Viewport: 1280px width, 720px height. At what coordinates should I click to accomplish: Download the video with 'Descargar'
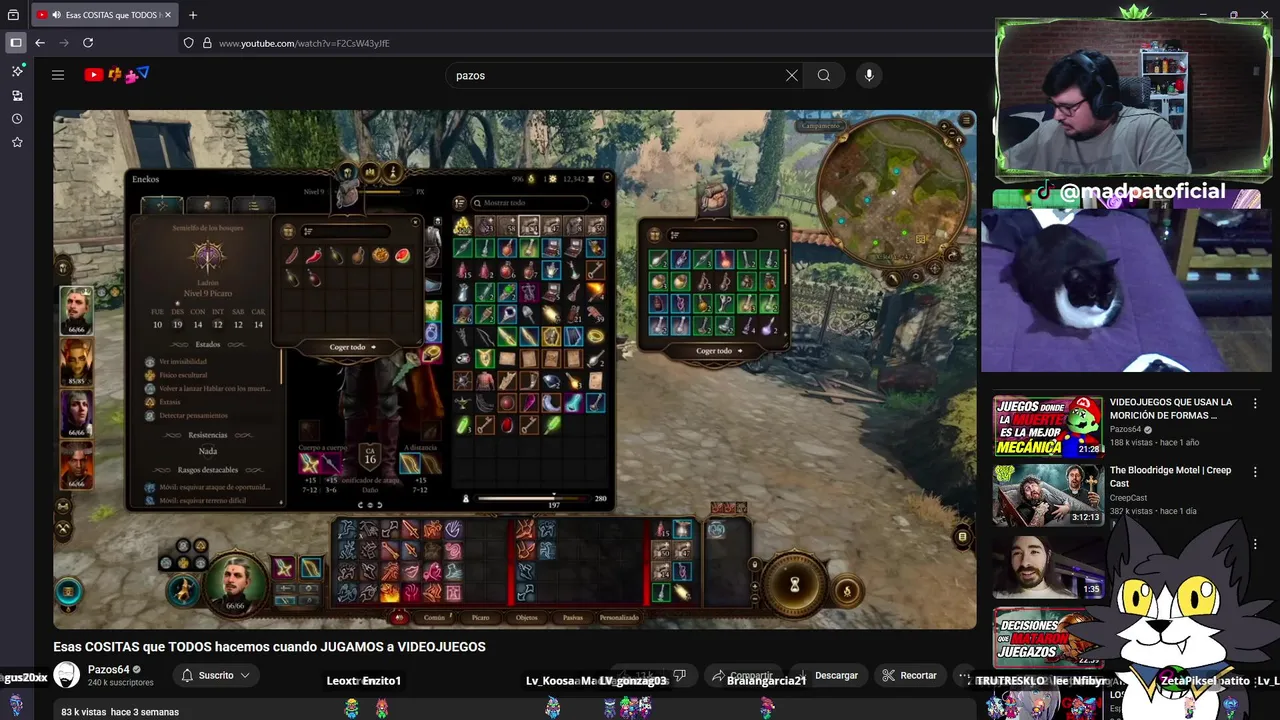827,676
